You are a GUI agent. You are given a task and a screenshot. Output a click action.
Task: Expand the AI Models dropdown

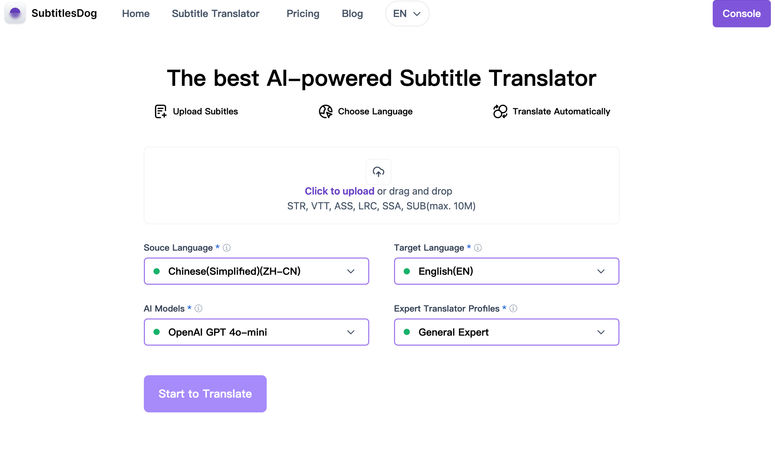256,332
